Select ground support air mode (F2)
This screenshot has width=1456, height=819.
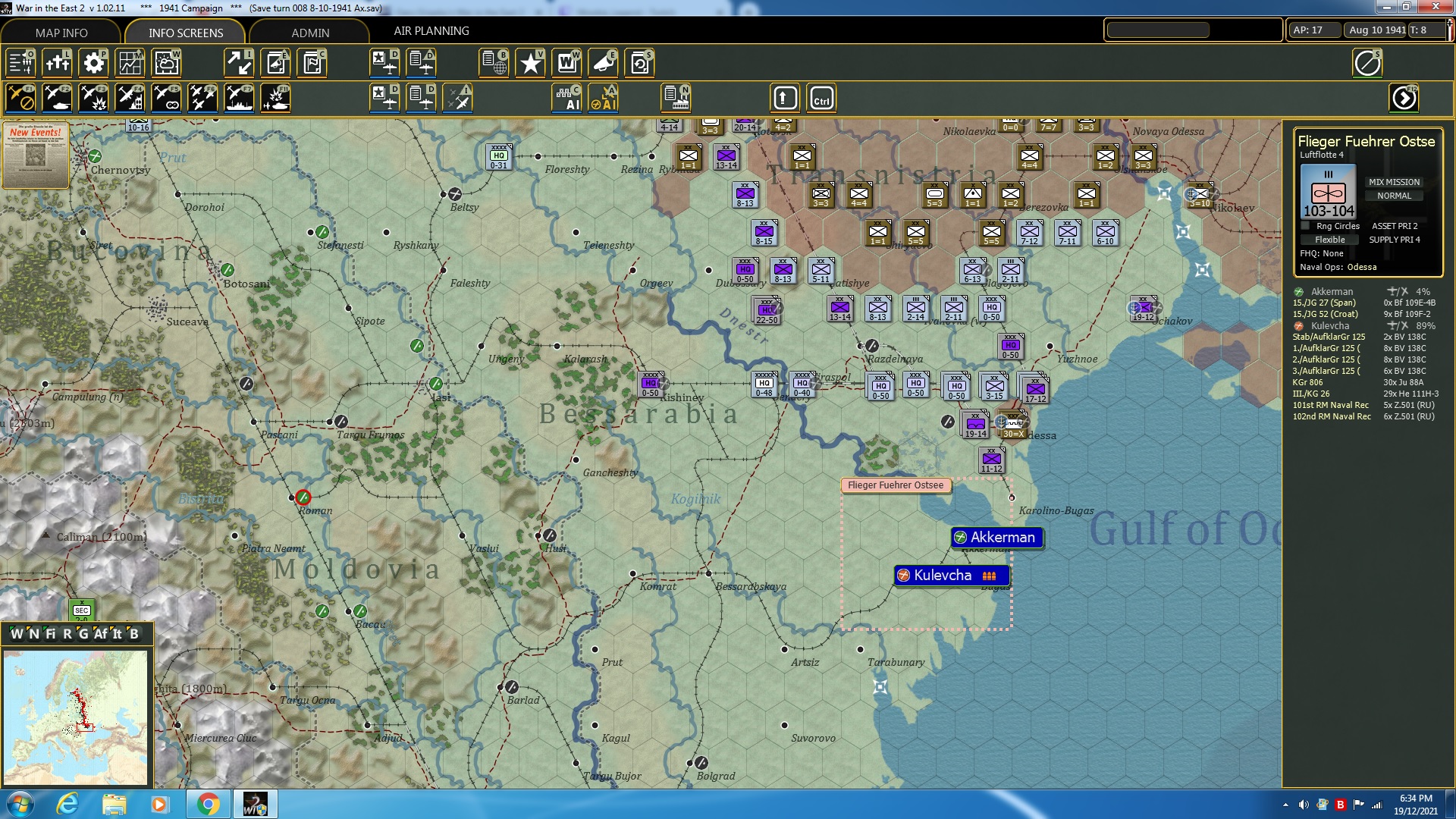(57, 99)
